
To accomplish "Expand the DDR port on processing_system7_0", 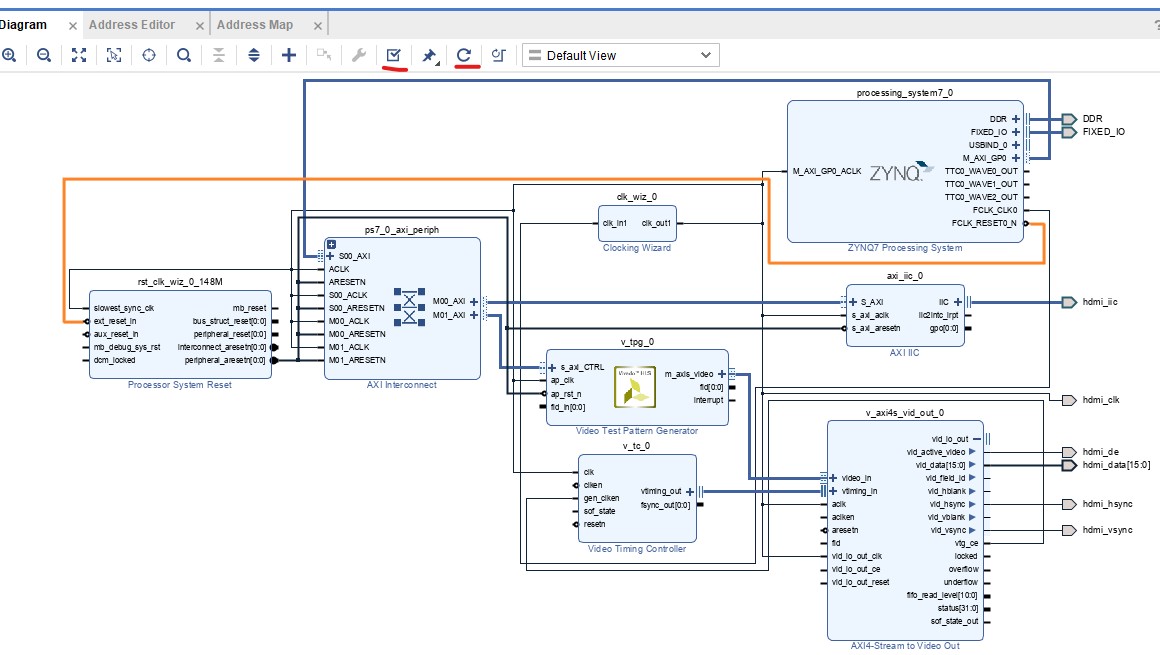I will pyautogui.click(x=1015, y=119).
